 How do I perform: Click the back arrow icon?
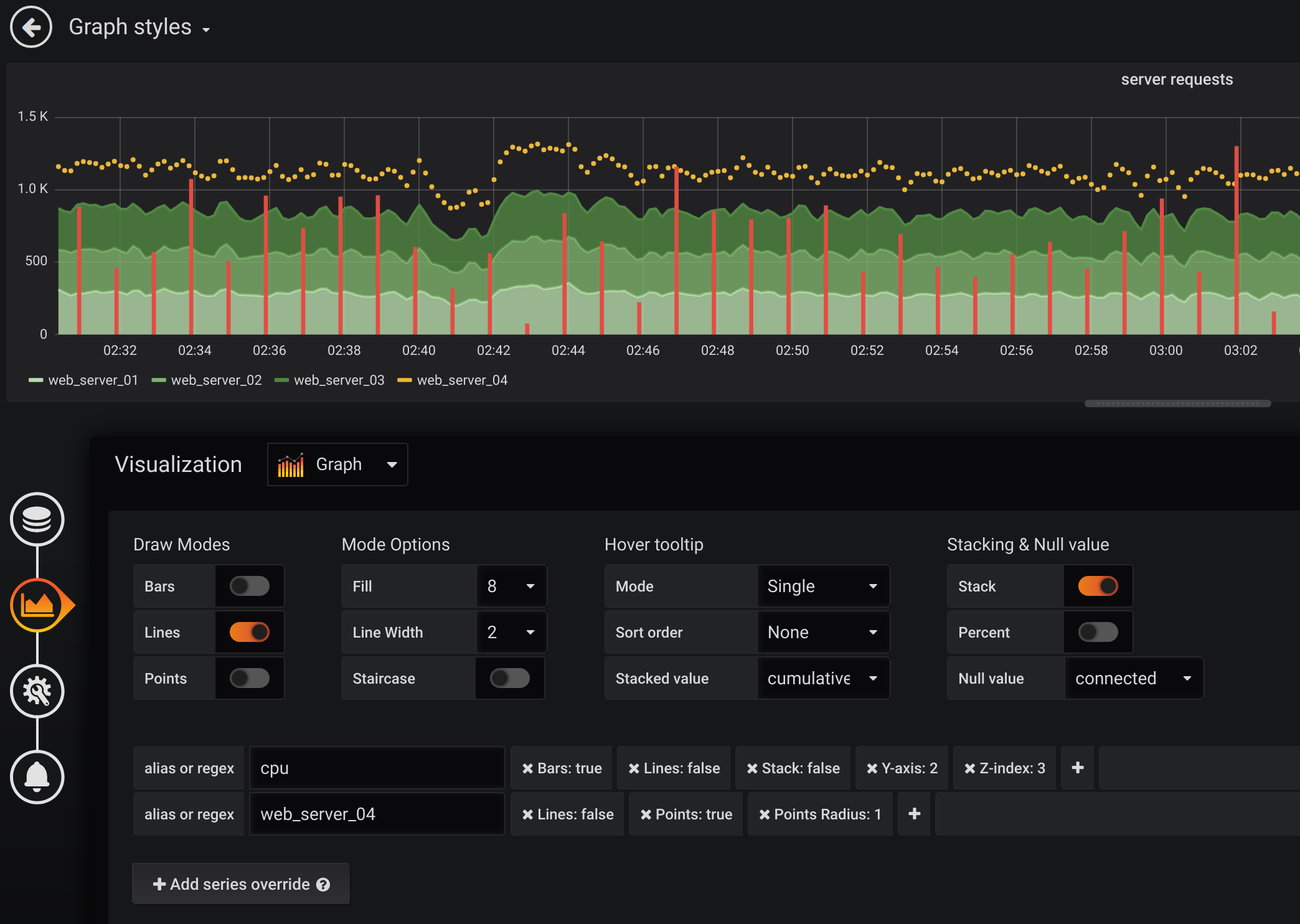tap(31, 27)
